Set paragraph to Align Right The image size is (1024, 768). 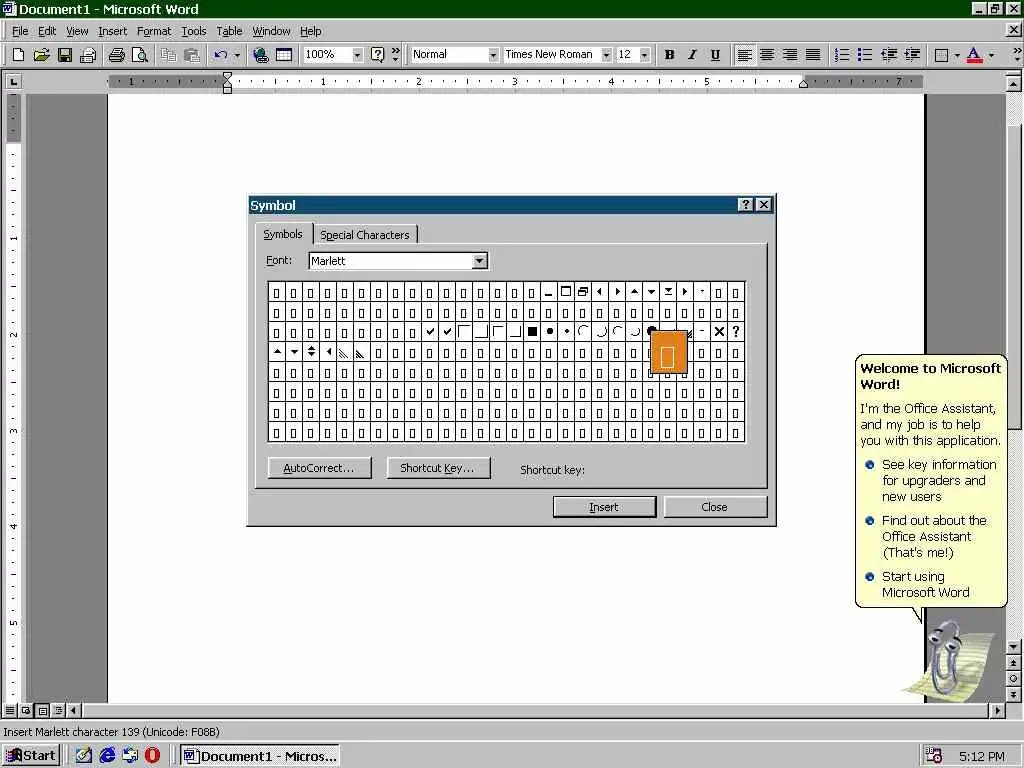point(790,55)
